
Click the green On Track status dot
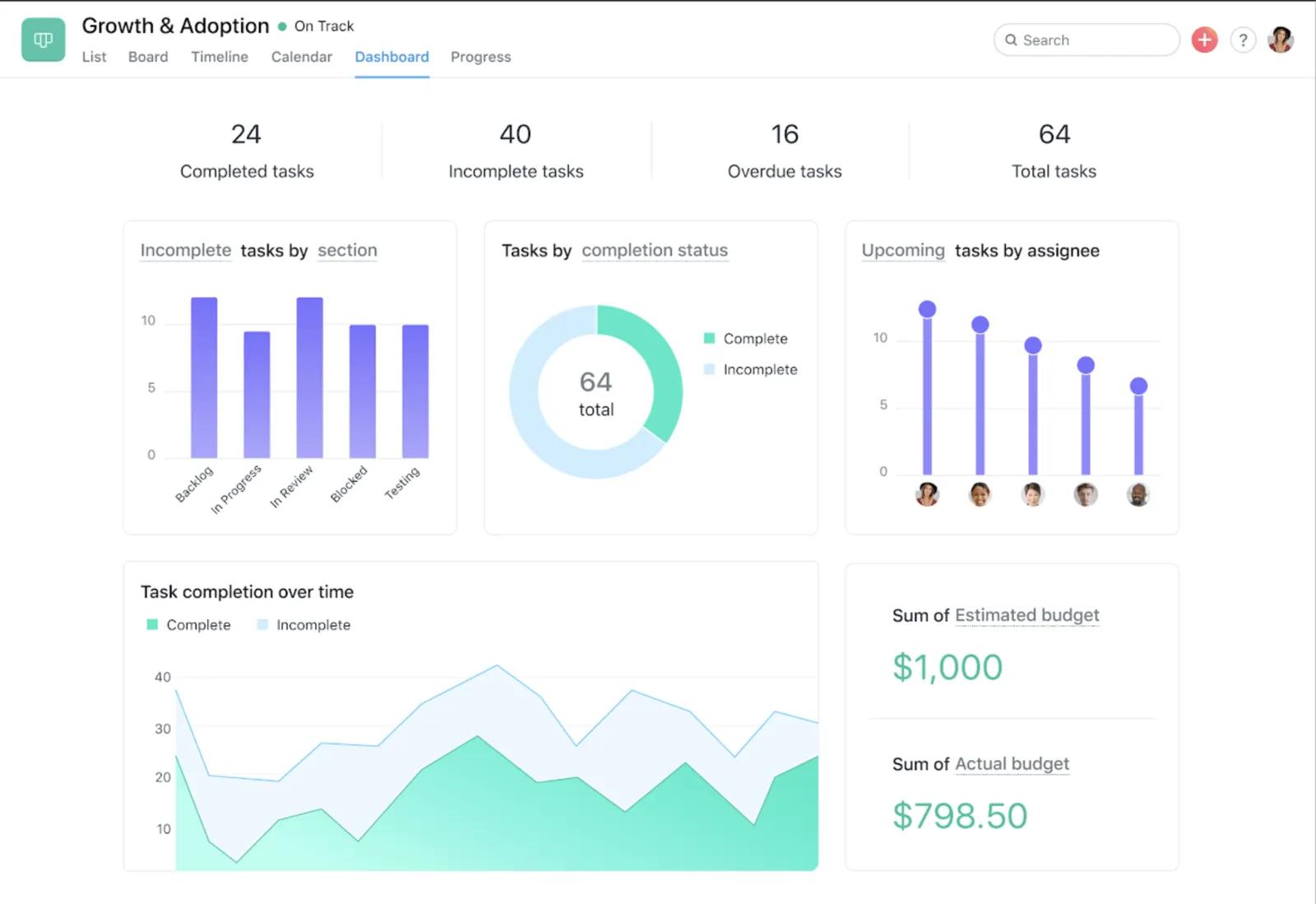(x=281, y=25)
